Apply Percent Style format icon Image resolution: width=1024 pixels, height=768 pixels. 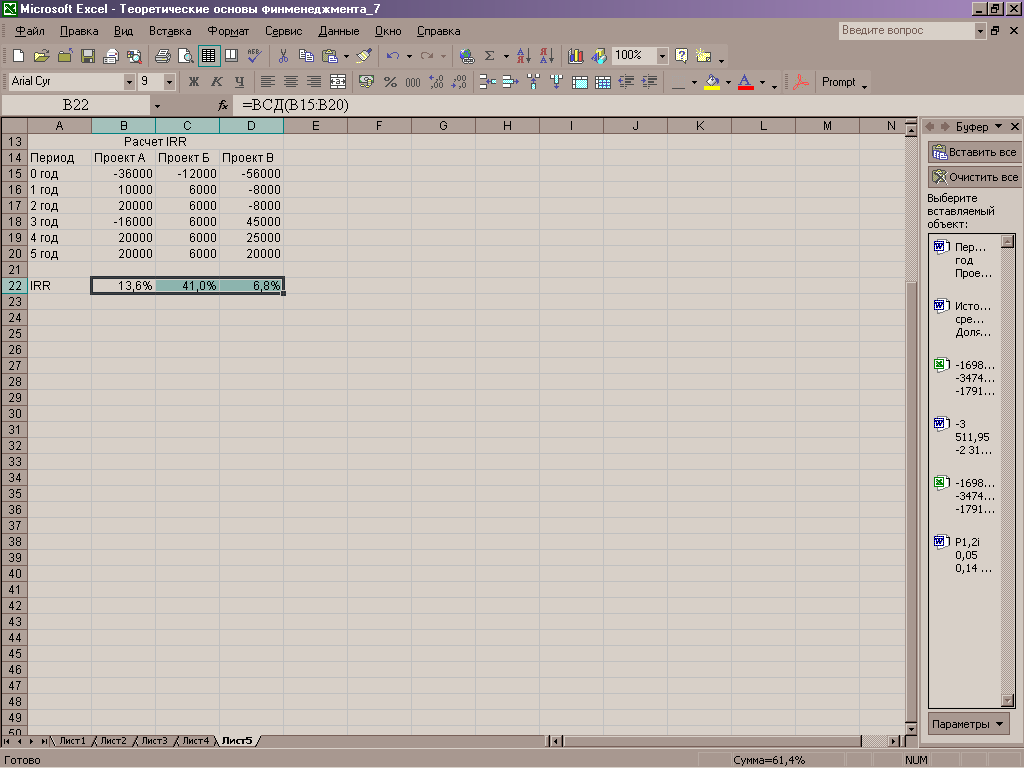[390, 82]
